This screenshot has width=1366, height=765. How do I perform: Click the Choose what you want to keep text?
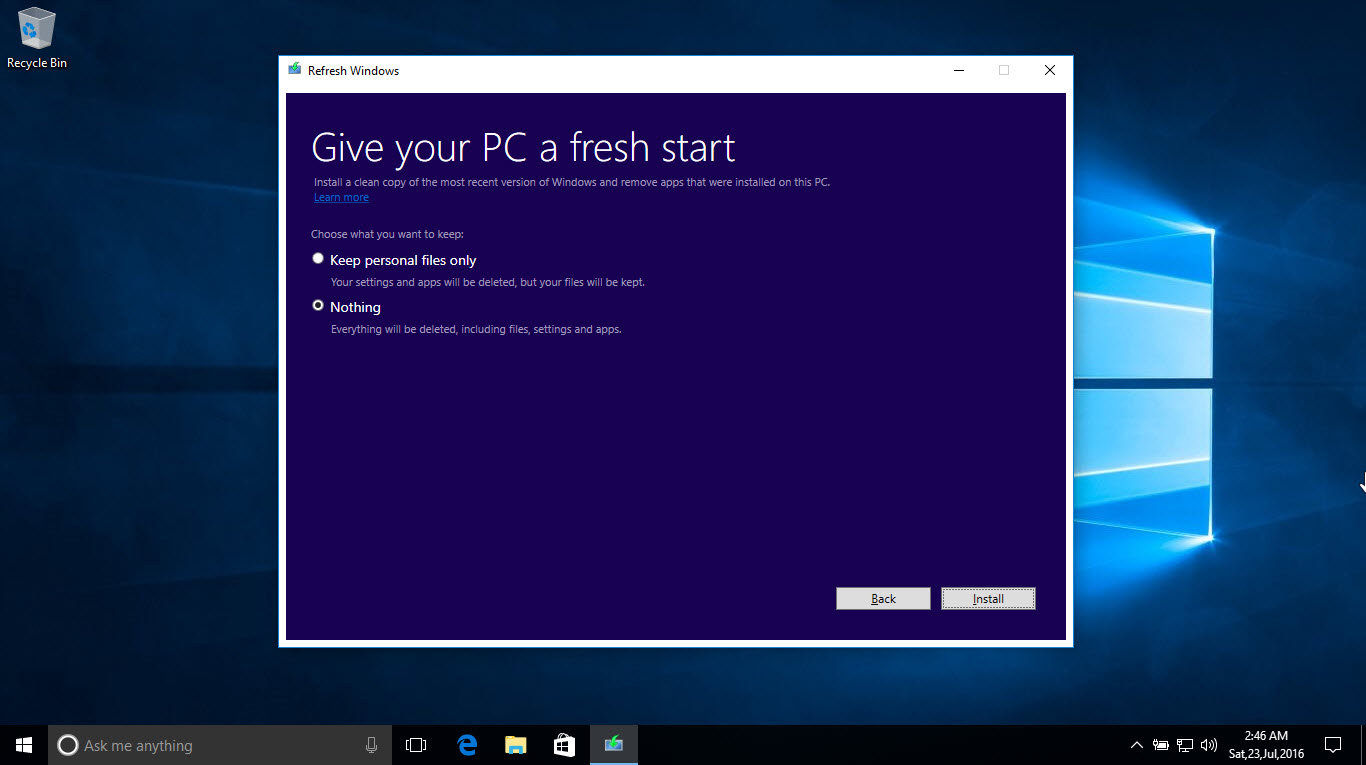(387, 235)
